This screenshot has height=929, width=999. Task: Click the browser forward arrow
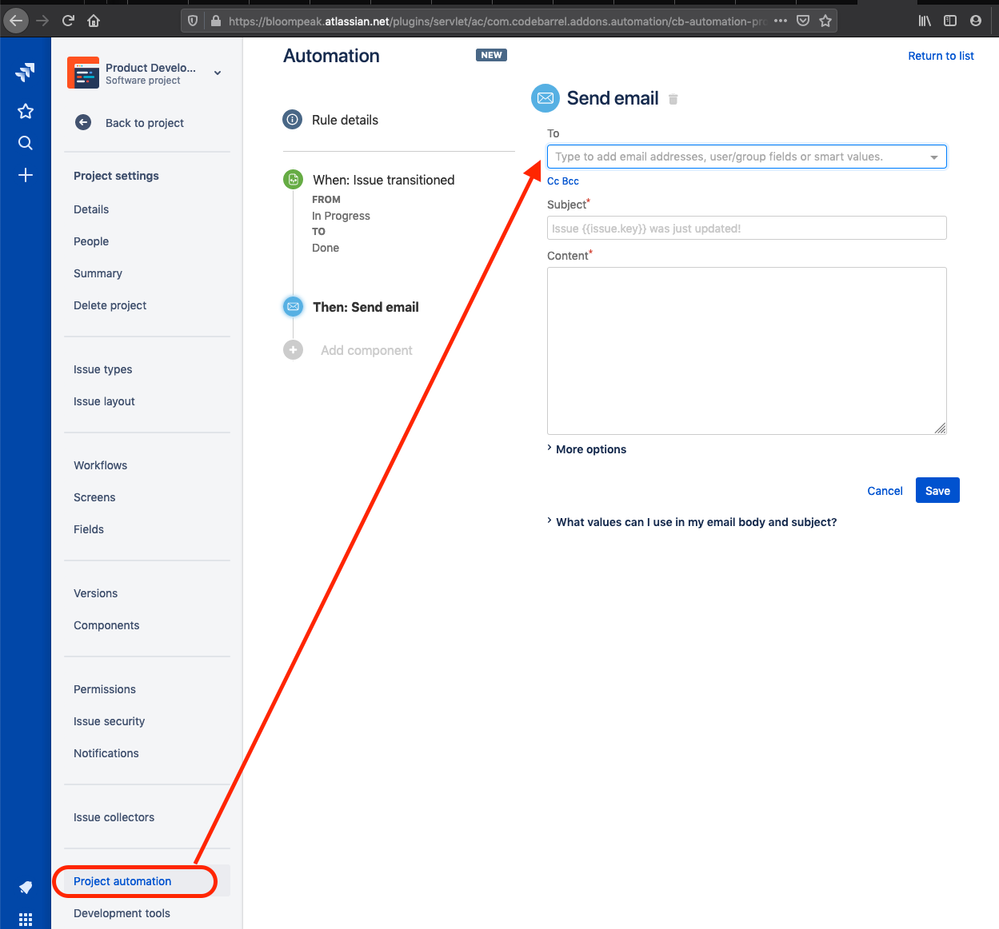pyautogui.click(x=42, y=21)
